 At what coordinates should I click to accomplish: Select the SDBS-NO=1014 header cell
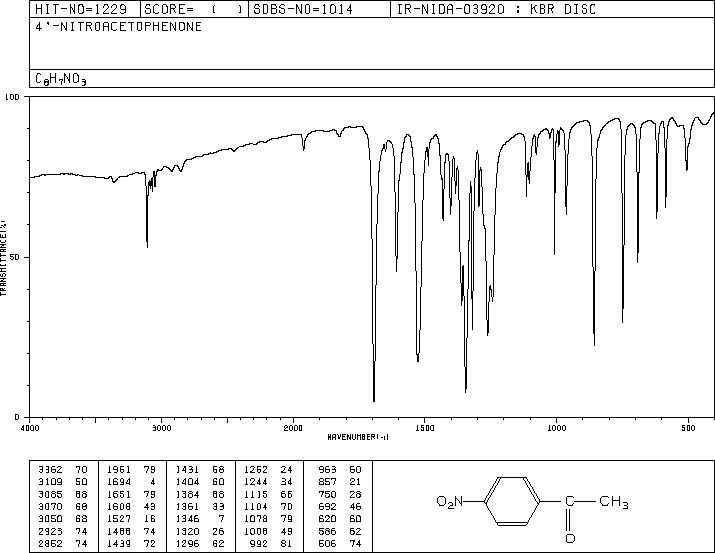(x=303, y=9)
